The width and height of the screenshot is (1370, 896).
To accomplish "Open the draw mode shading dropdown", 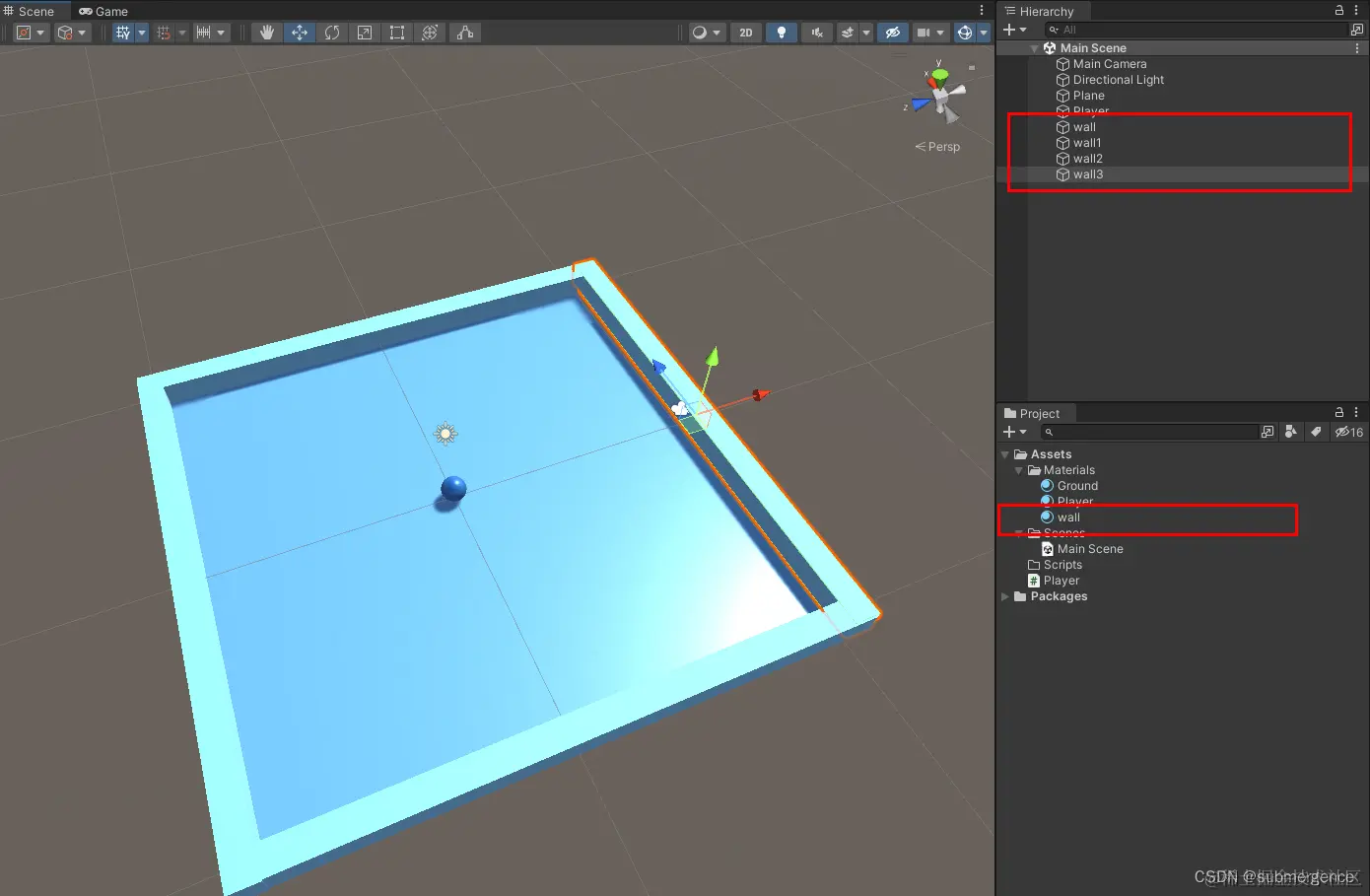I will tap(706, 33).
